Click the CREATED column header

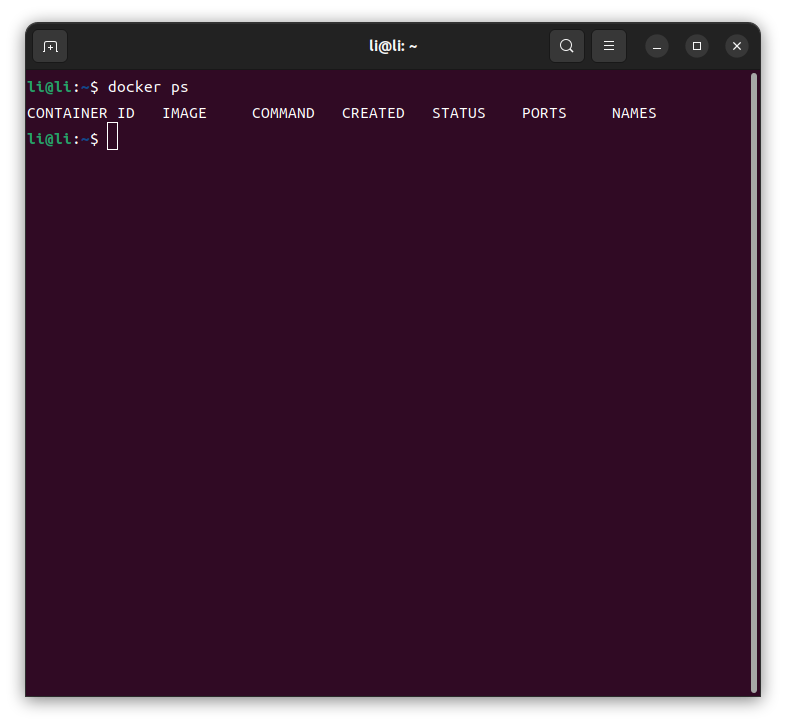click(x=373, y=113)
